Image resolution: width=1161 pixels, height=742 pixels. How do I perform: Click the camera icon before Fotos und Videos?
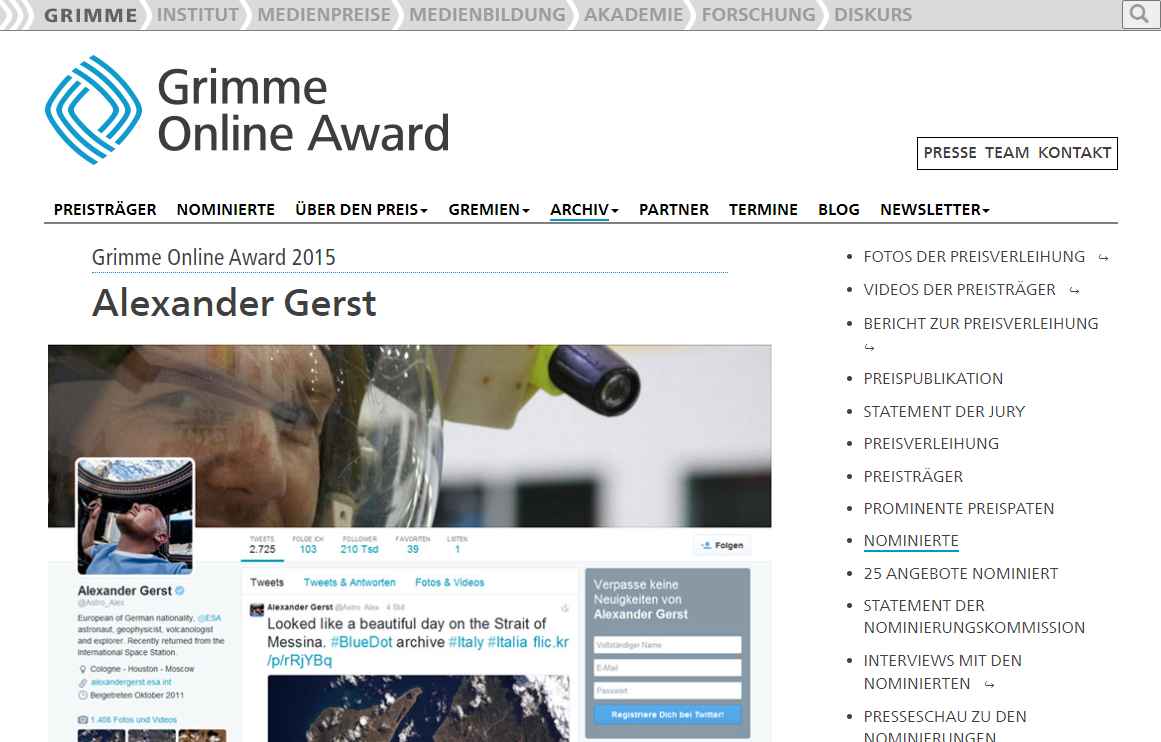pyautogui.click(x=83, y=720)
